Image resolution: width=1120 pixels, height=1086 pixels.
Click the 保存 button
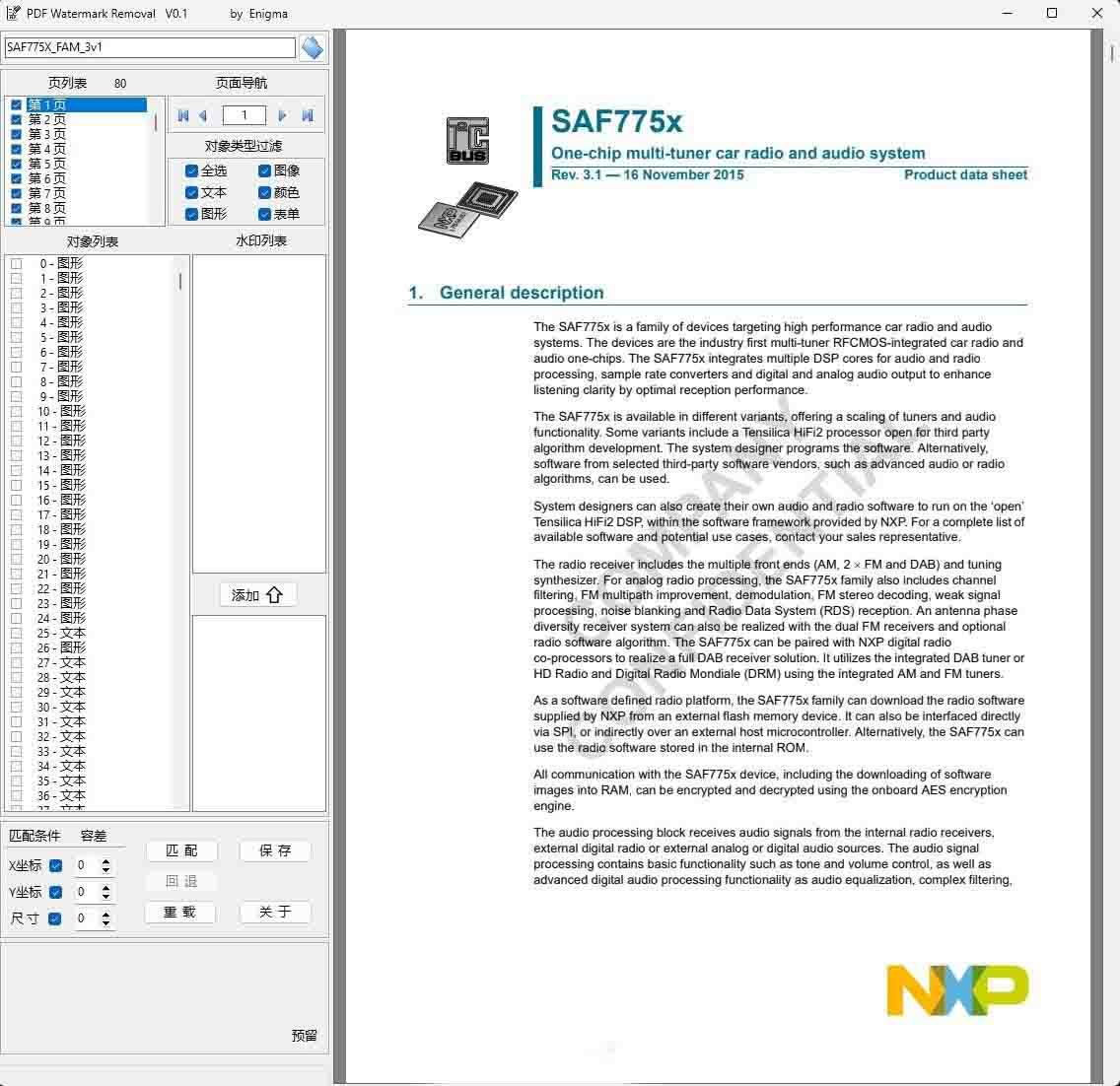tap(275, 850)
